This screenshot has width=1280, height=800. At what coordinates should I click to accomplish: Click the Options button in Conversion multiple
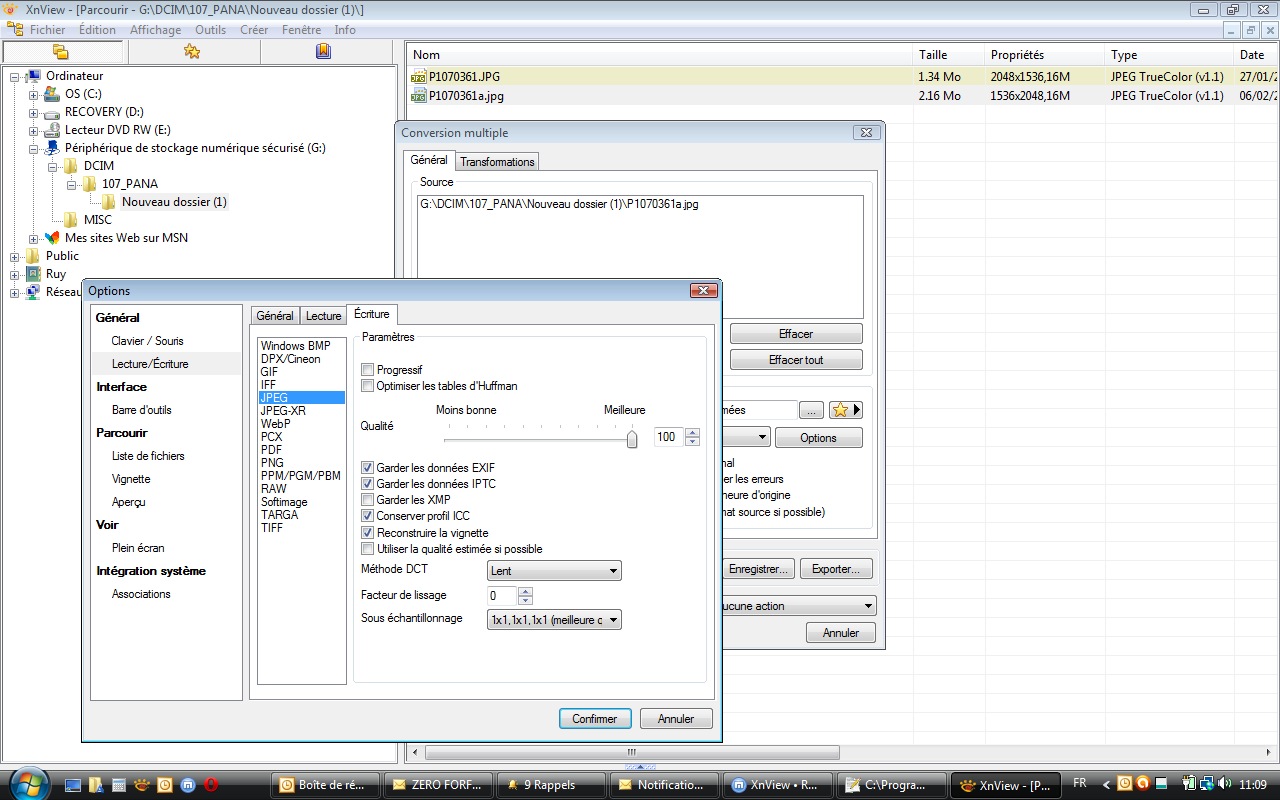818,438
